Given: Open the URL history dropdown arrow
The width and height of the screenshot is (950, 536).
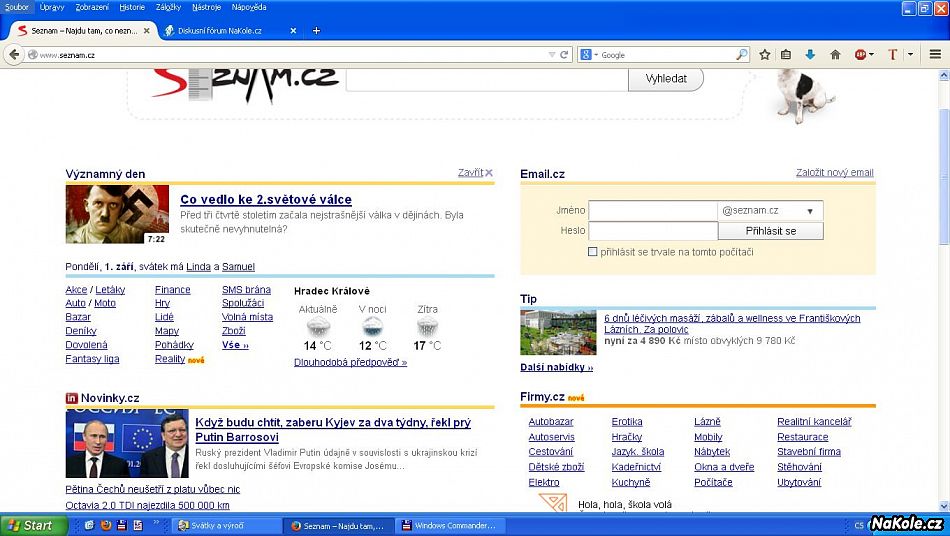Looking at the screenshot, I should click(551, 55).
